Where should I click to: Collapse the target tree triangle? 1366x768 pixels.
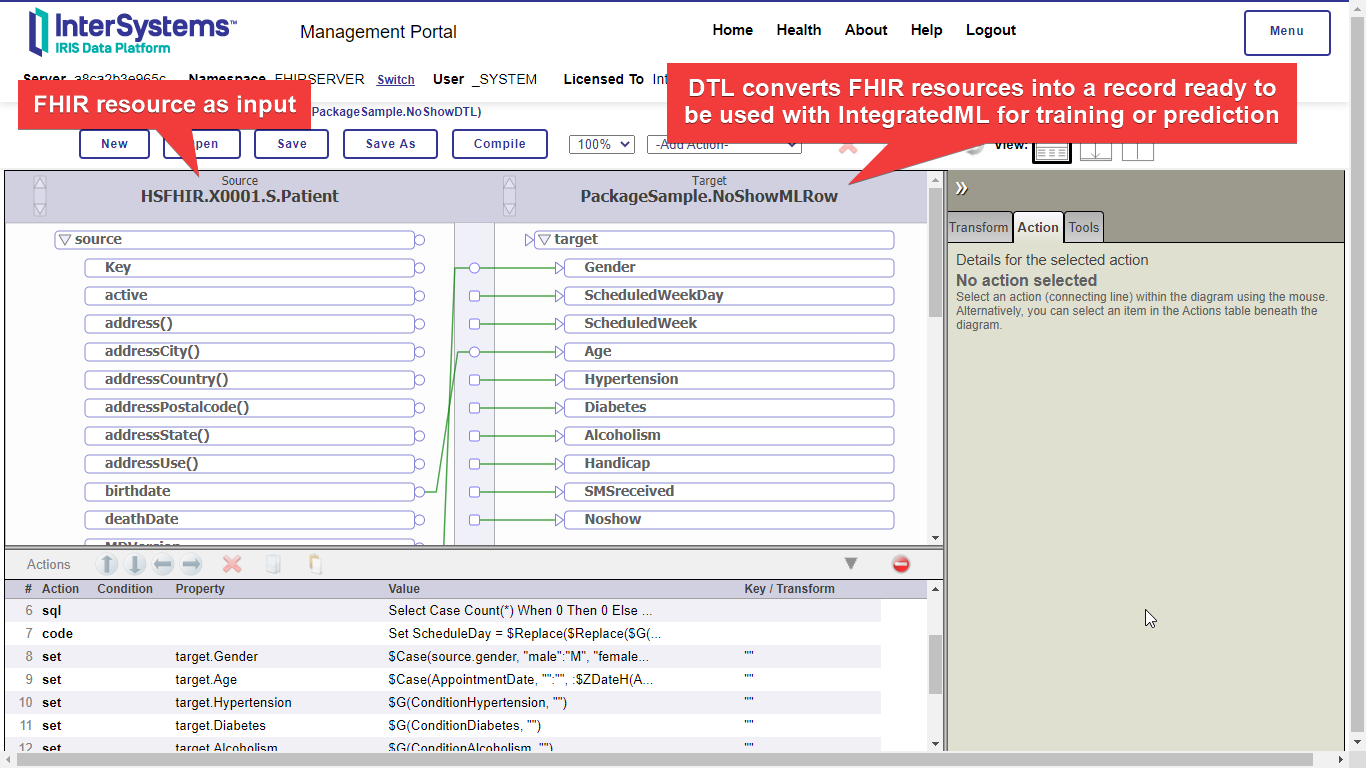click(x=544, y=239)
